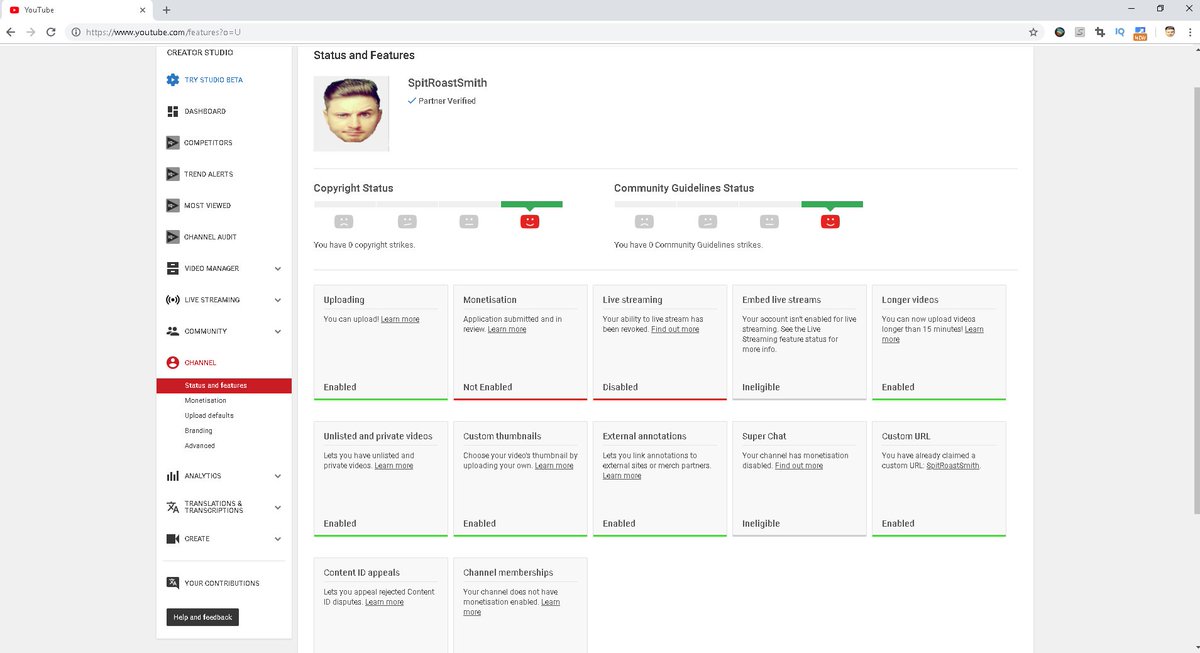
Task: Open Monetisation under Channel
Action: tap(205, 400)
